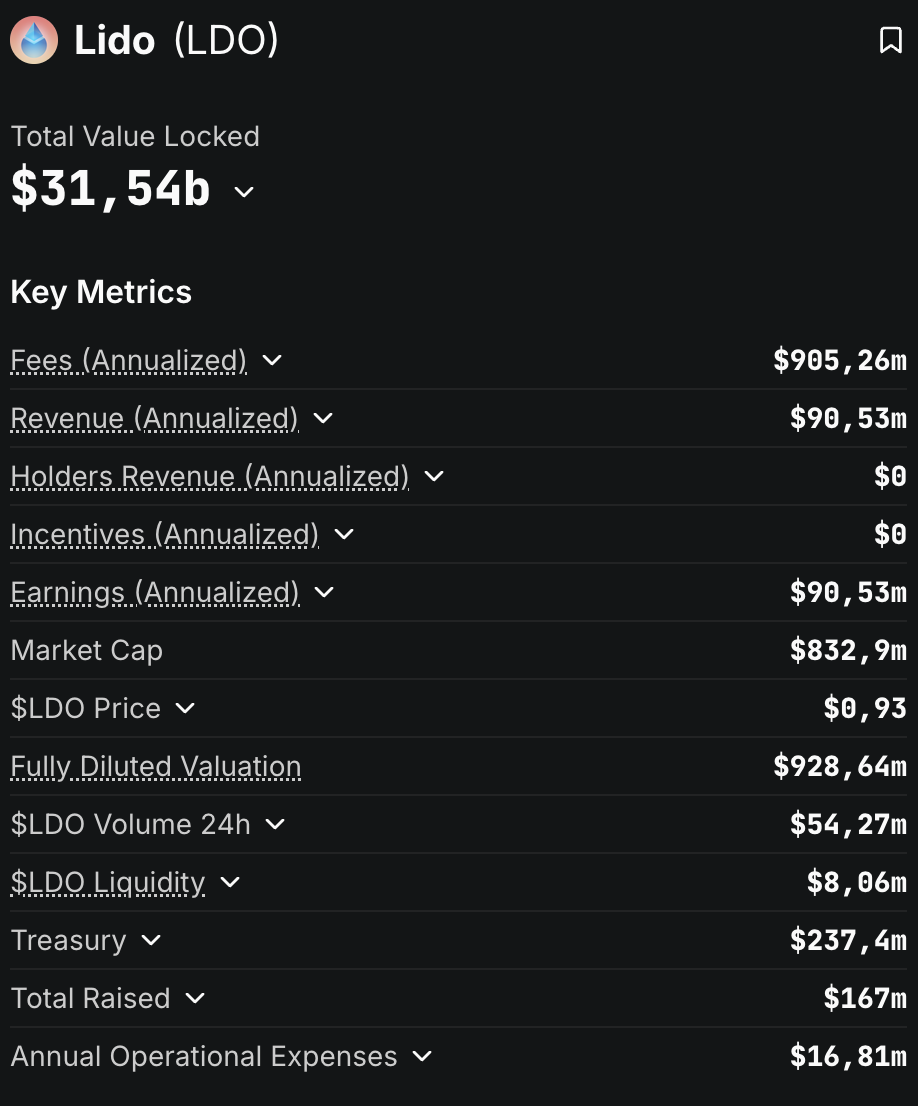The image size is (918, 1106).
Task: Expand the $LDO Volume 24h chevron
Action: 275,824
